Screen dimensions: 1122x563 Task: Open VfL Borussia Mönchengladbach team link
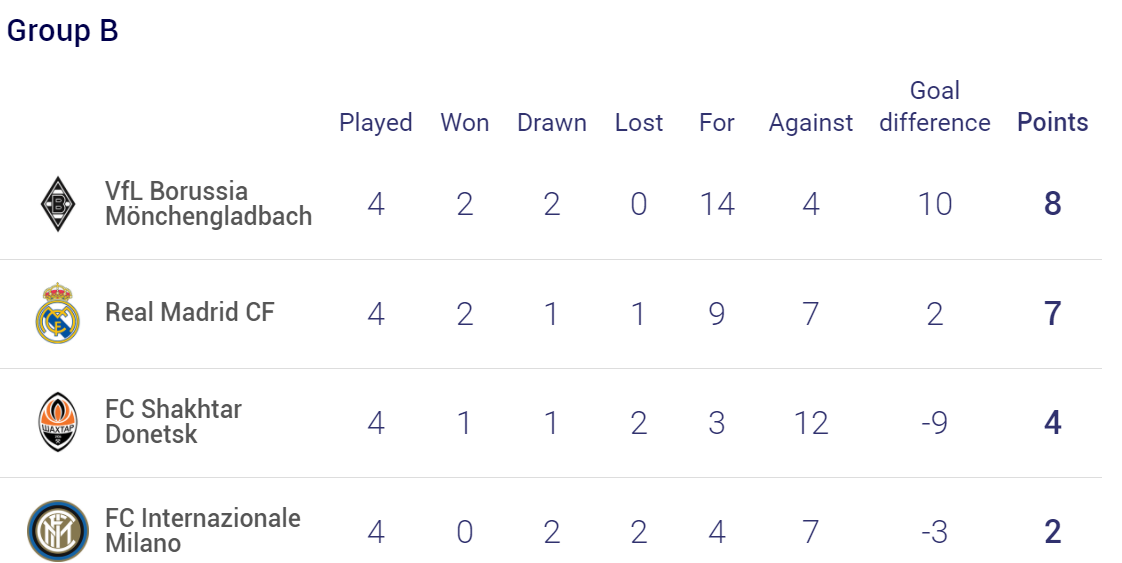[x=208, y=204]
